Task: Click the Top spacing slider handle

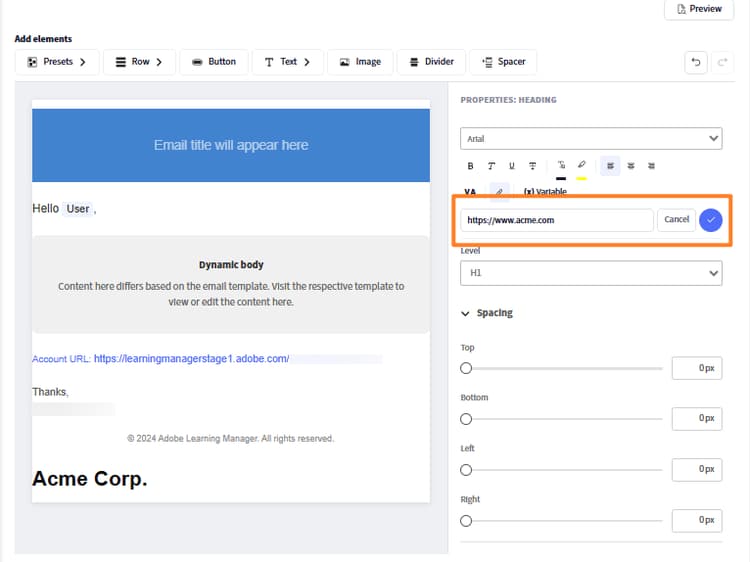Action: 466,368
